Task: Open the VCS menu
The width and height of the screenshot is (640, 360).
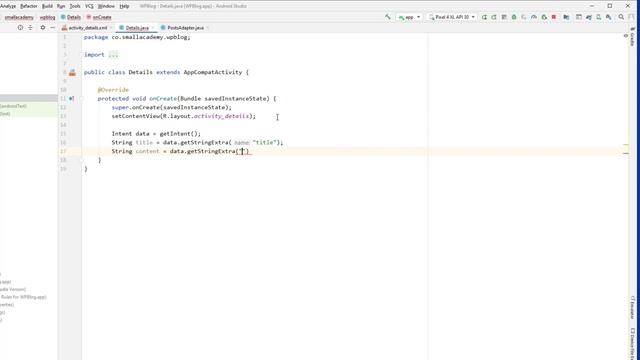Action: click(89, 6)
